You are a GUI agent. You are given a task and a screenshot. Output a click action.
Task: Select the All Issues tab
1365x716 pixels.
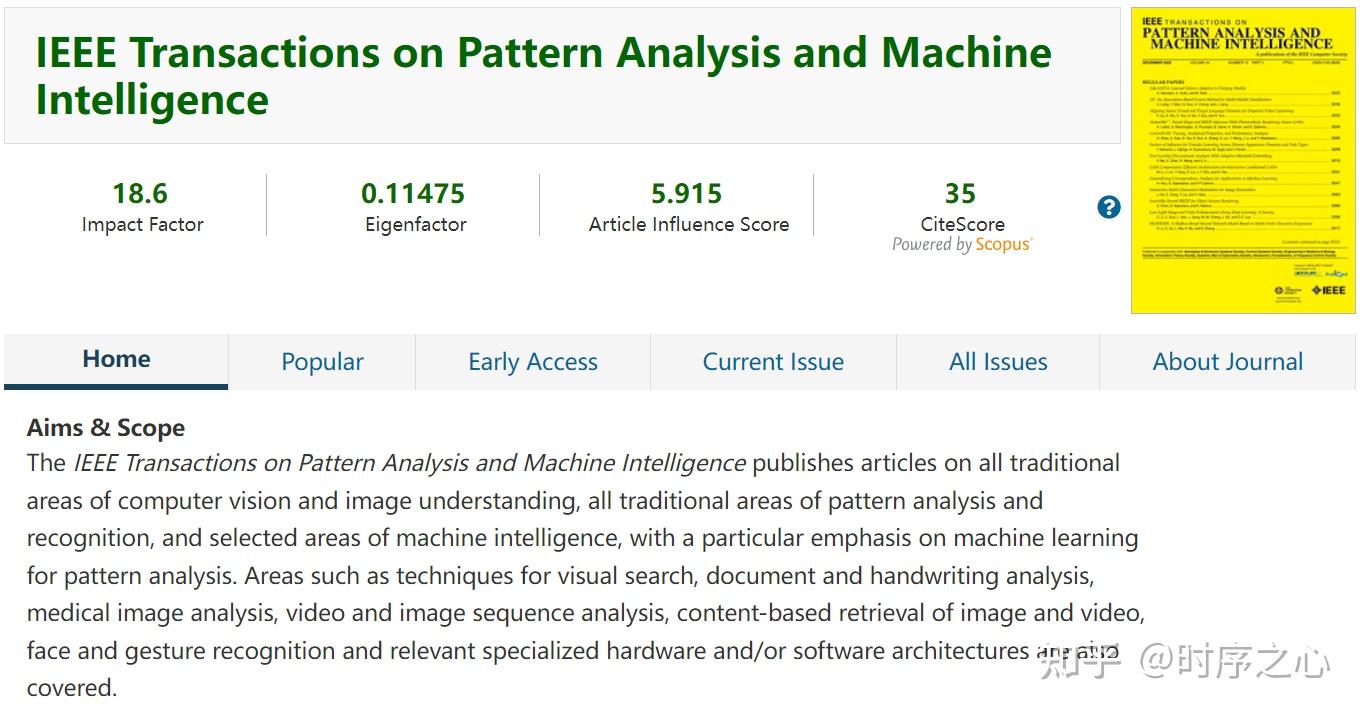[x=998, y=362]
